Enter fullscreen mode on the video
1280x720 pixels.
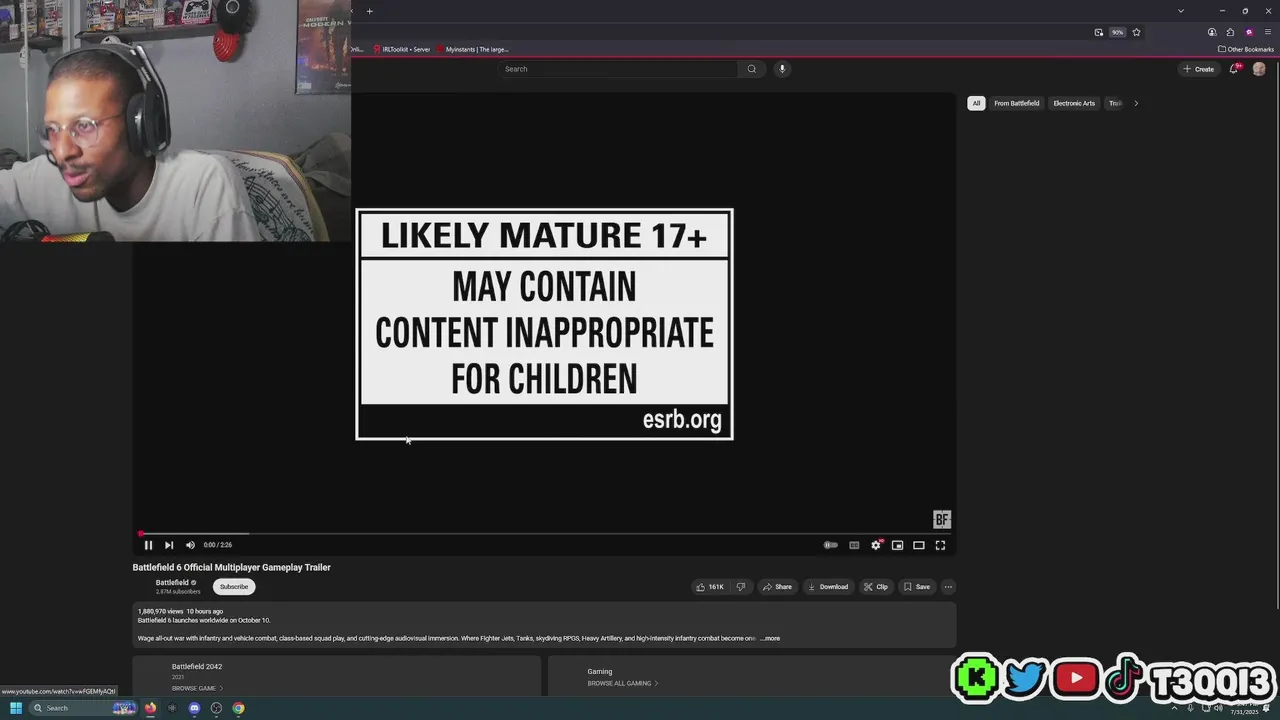[x=940, y=545]
